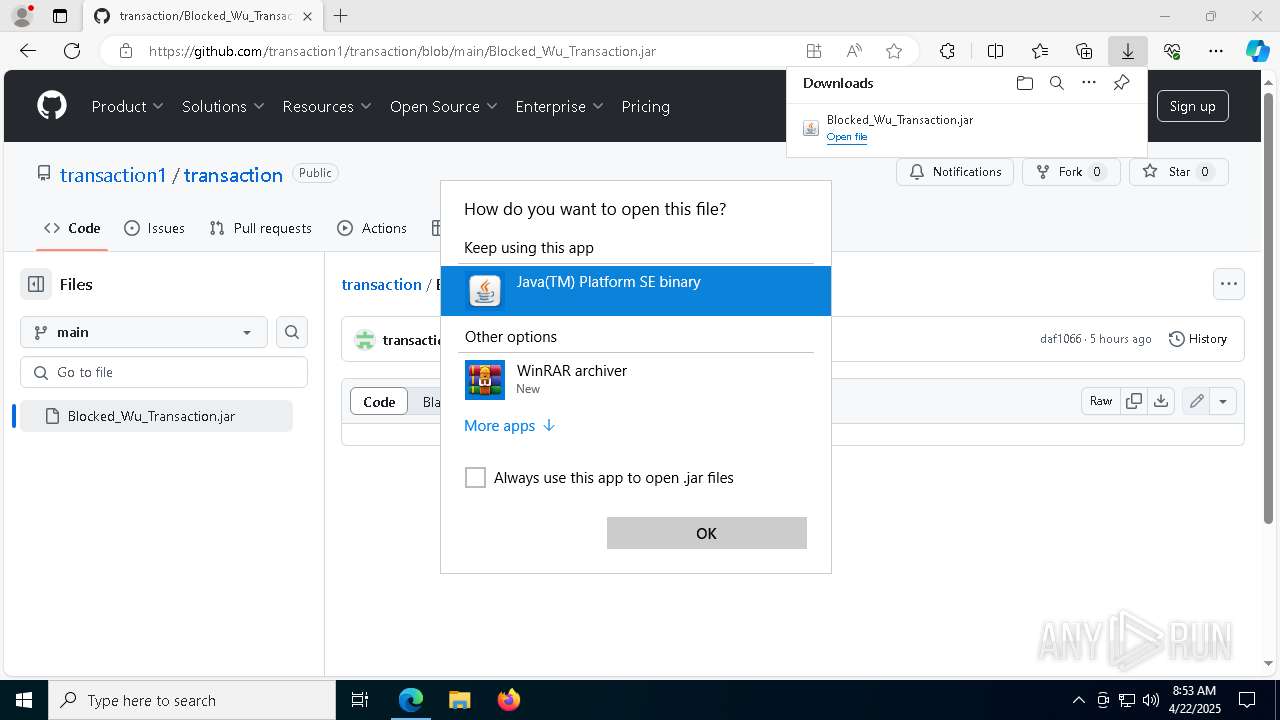
Task: Refresh the page with reload icon
Action: point(72,51)
